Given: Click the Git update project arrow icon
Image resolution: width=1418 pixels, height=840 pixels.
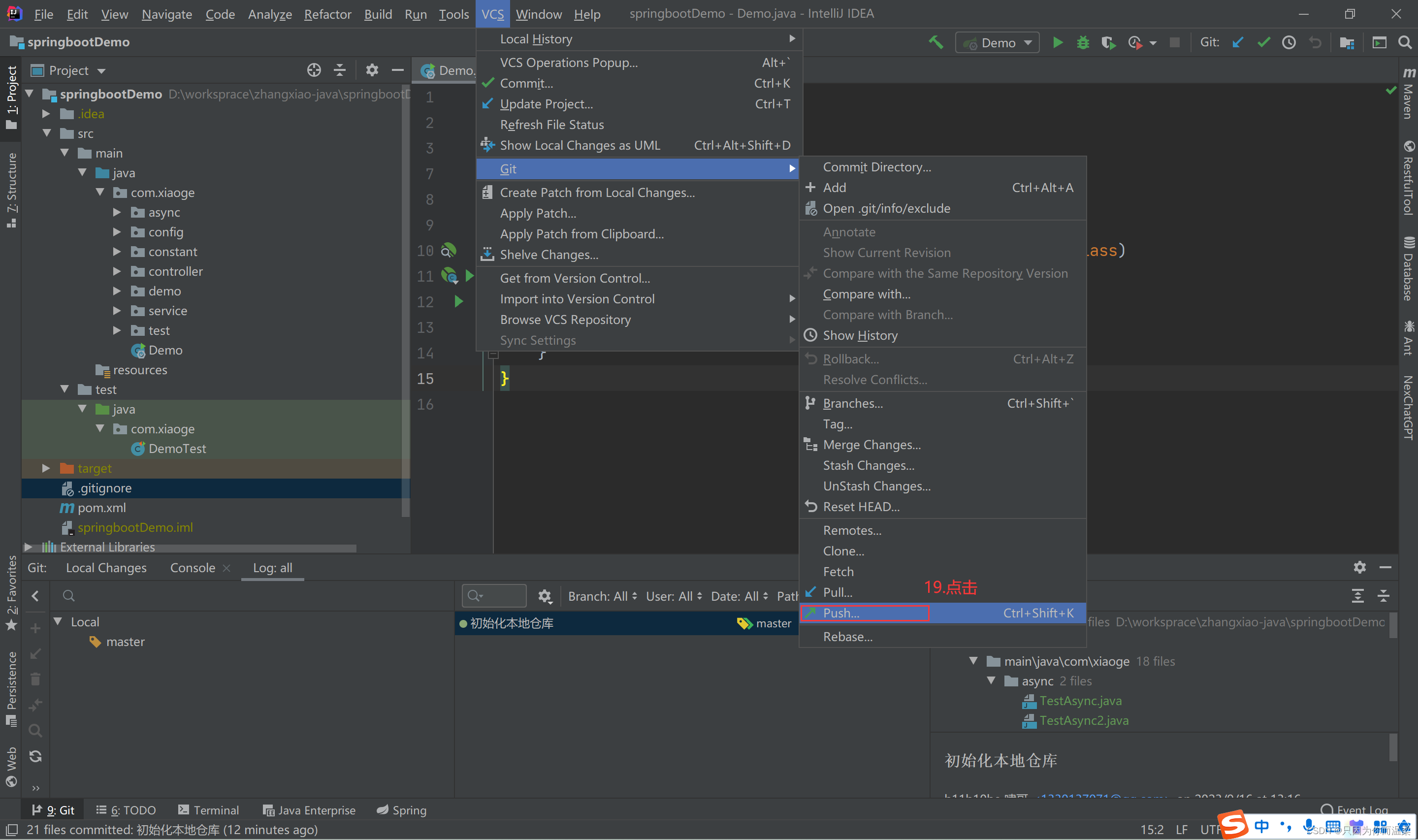Looking at the screenshot, I should tap(1237, 42).
